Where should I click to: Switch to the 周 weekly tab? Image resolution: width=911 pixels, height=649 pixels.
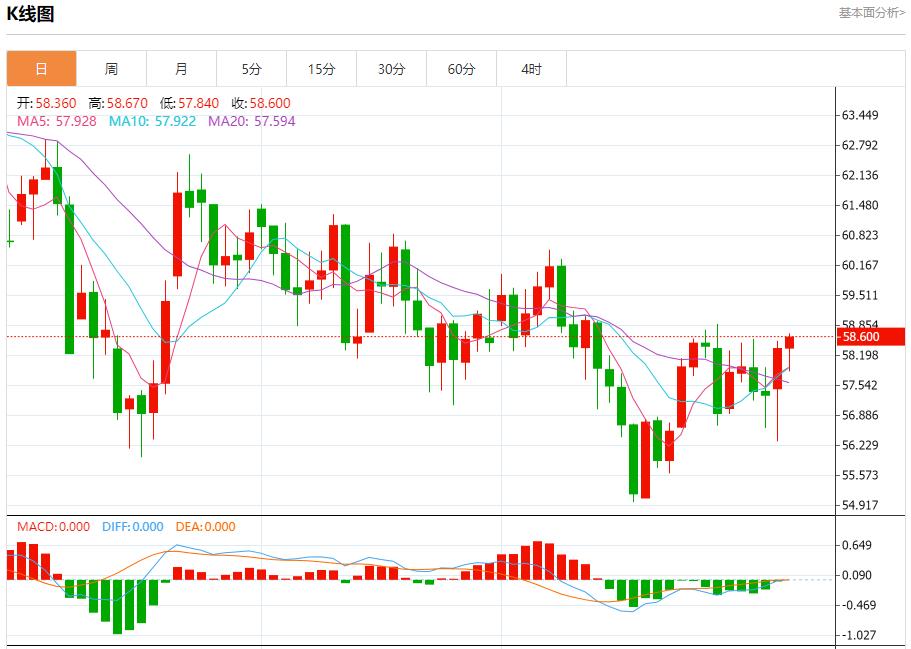click(111, 69)
